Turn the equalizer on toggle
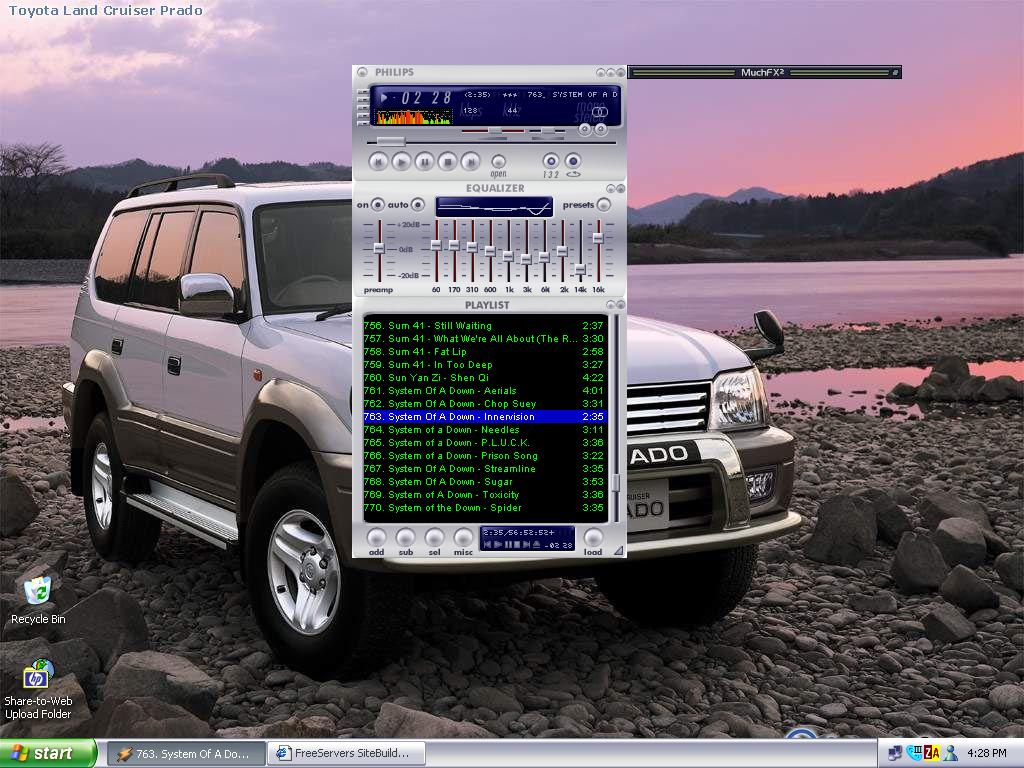 coord(377,205)
